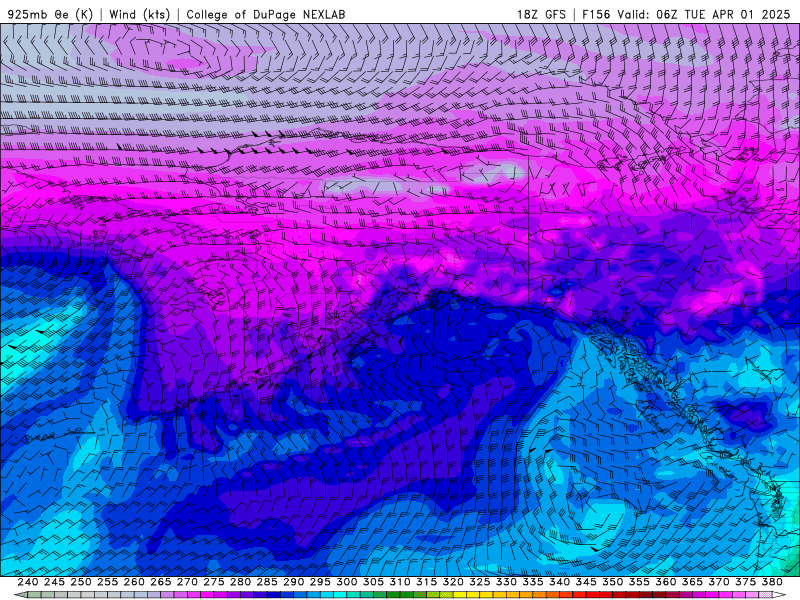Select the green swatch below 315 on colorbar

(x=420, y=595)
